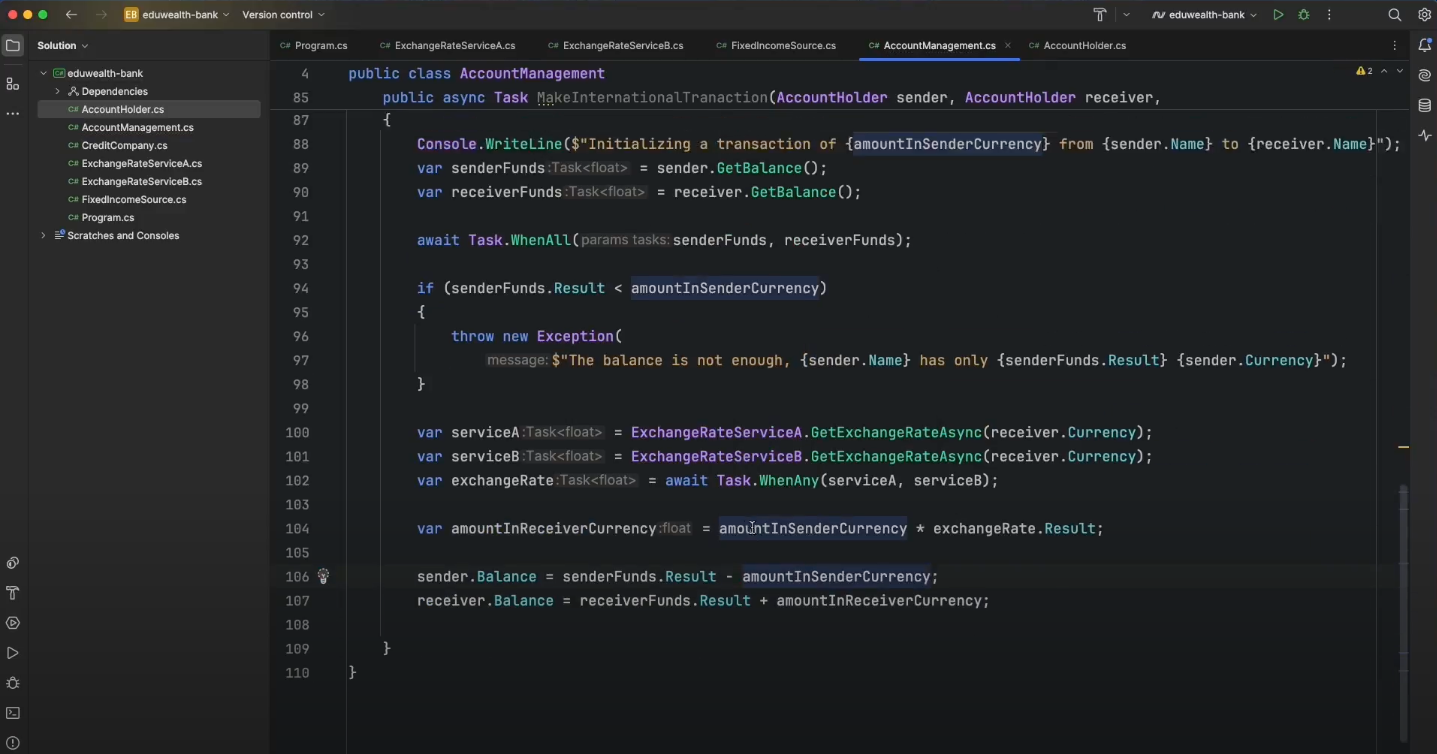This screenshot has width=1437, height=754.
Task: Expand build options chevron beside hammer
Action: (x=1126, y=15)
